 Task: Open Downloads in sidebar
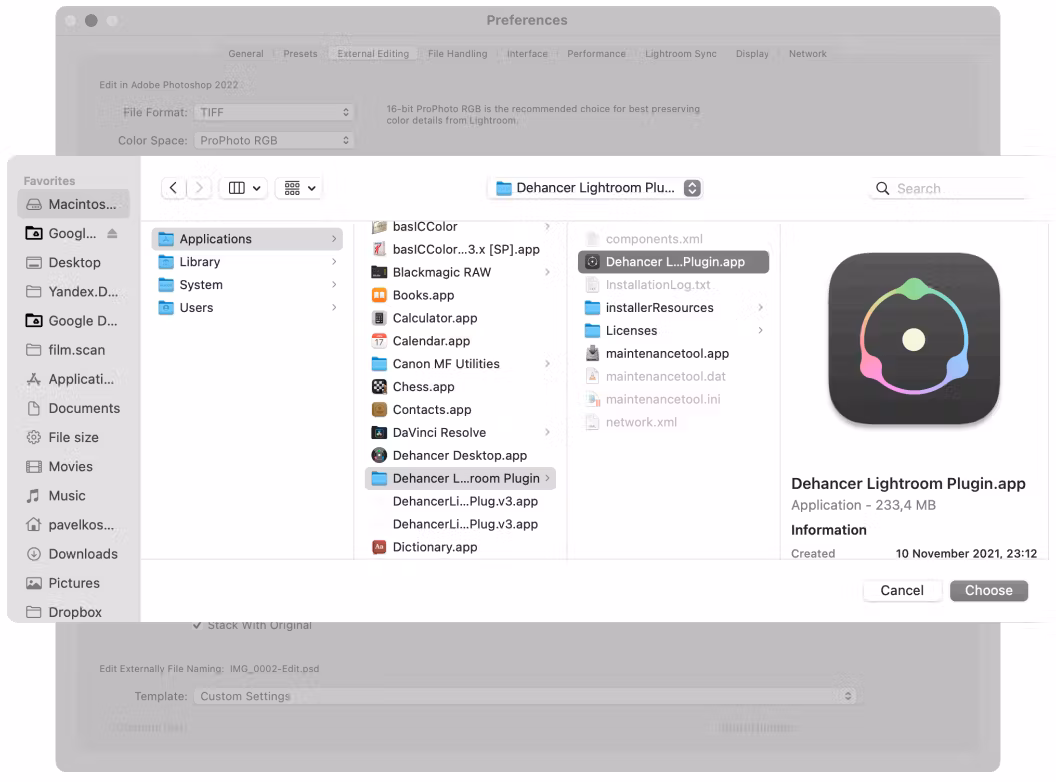(73, 554)
